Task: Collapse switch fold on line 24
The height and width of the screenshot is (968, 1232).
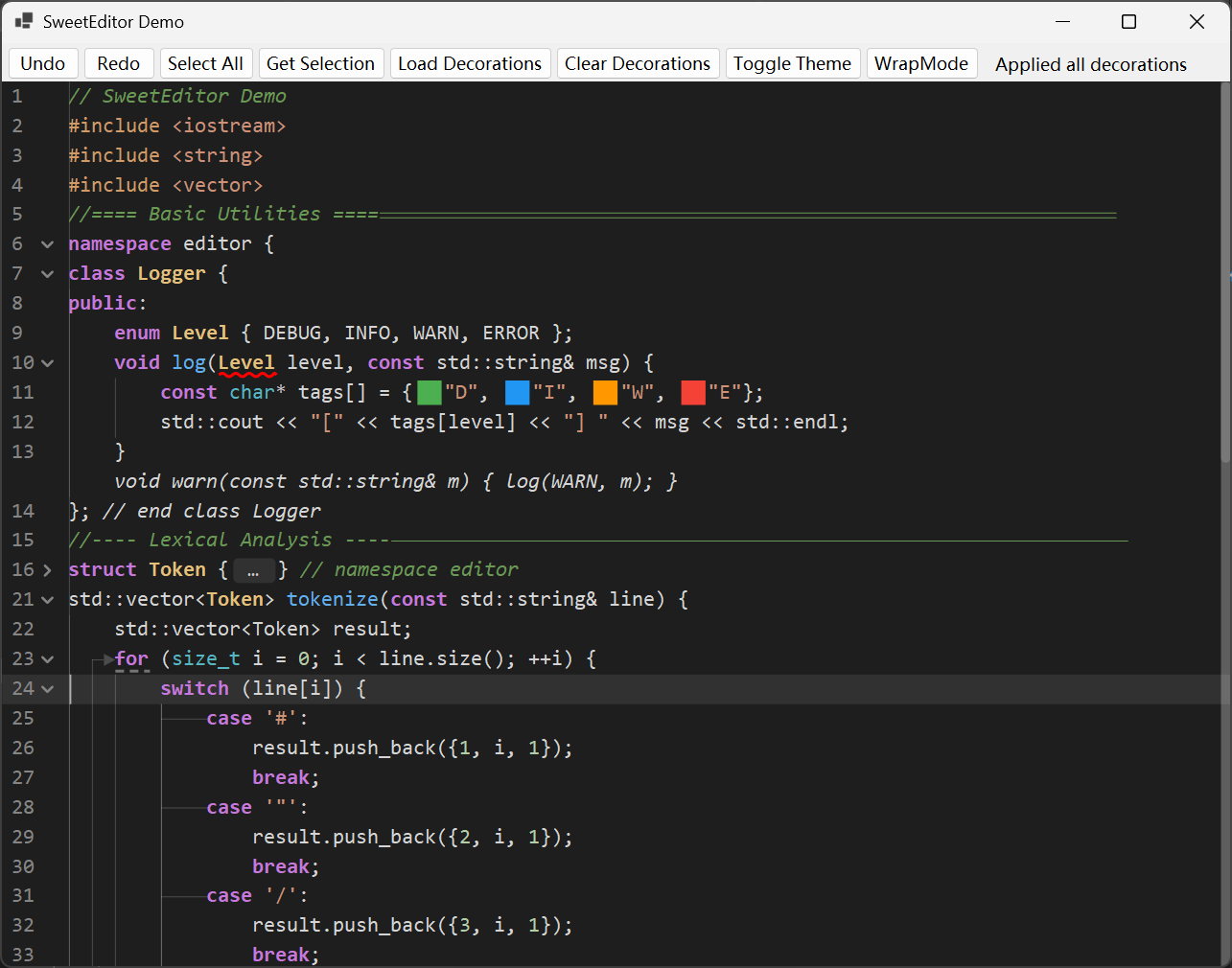Action: point(47,689)
